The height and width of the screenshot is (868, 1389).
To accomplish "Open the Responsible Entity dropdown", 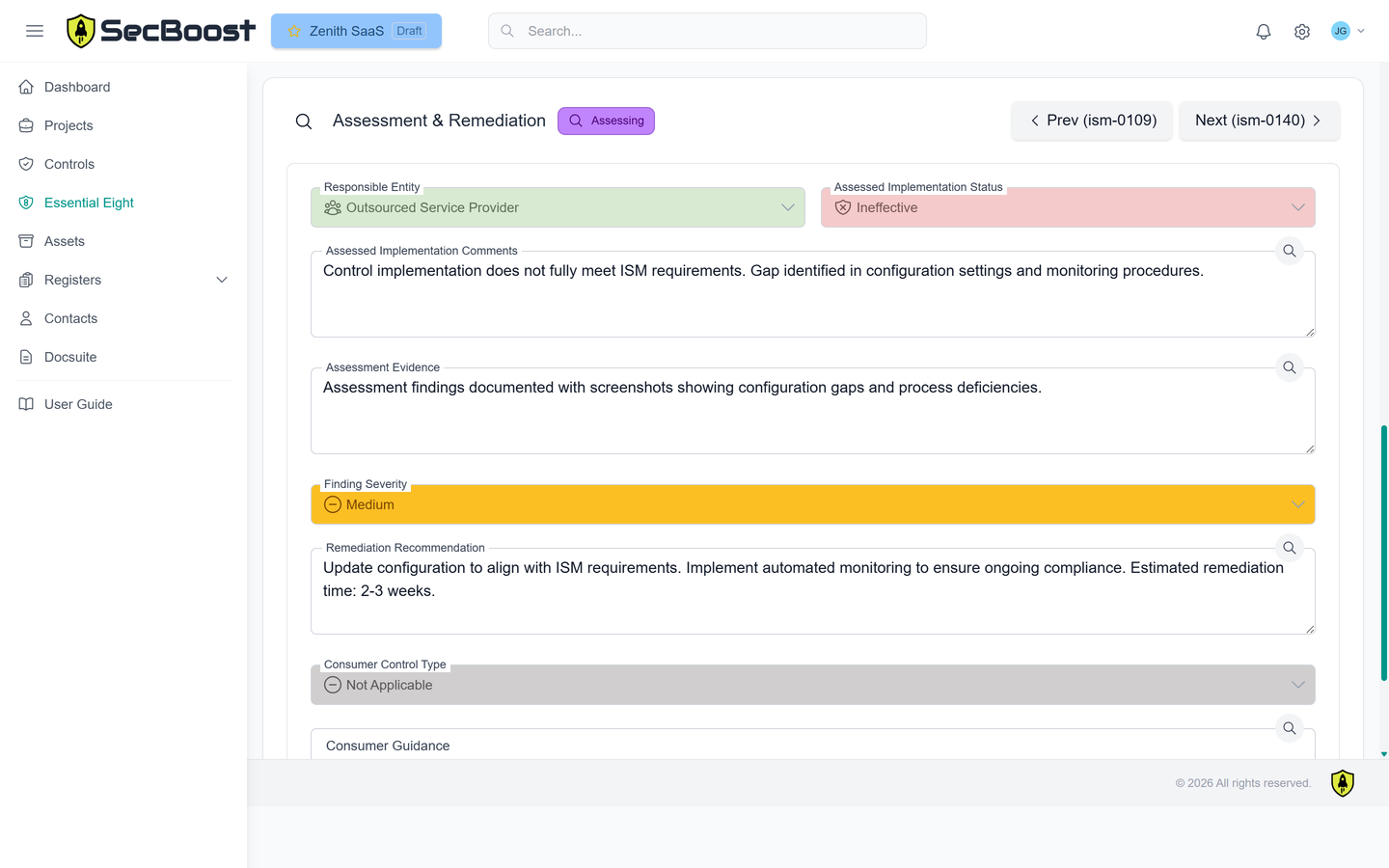I will coord(558,207).
